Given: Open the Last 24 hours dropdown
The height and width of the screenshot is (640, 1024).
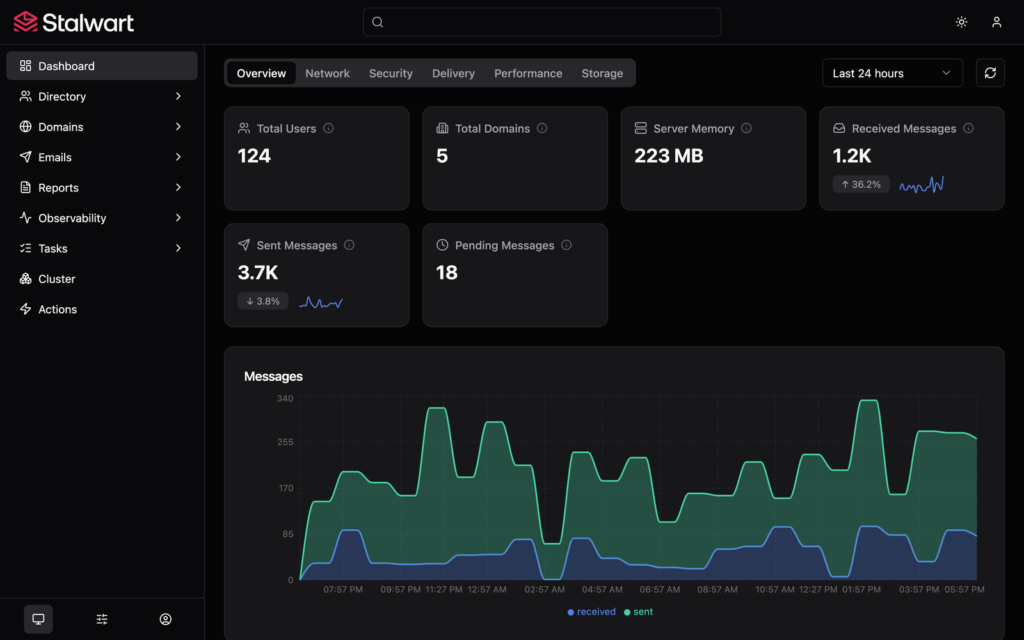Looking at the screenshot, I should [x=892, y=72].
